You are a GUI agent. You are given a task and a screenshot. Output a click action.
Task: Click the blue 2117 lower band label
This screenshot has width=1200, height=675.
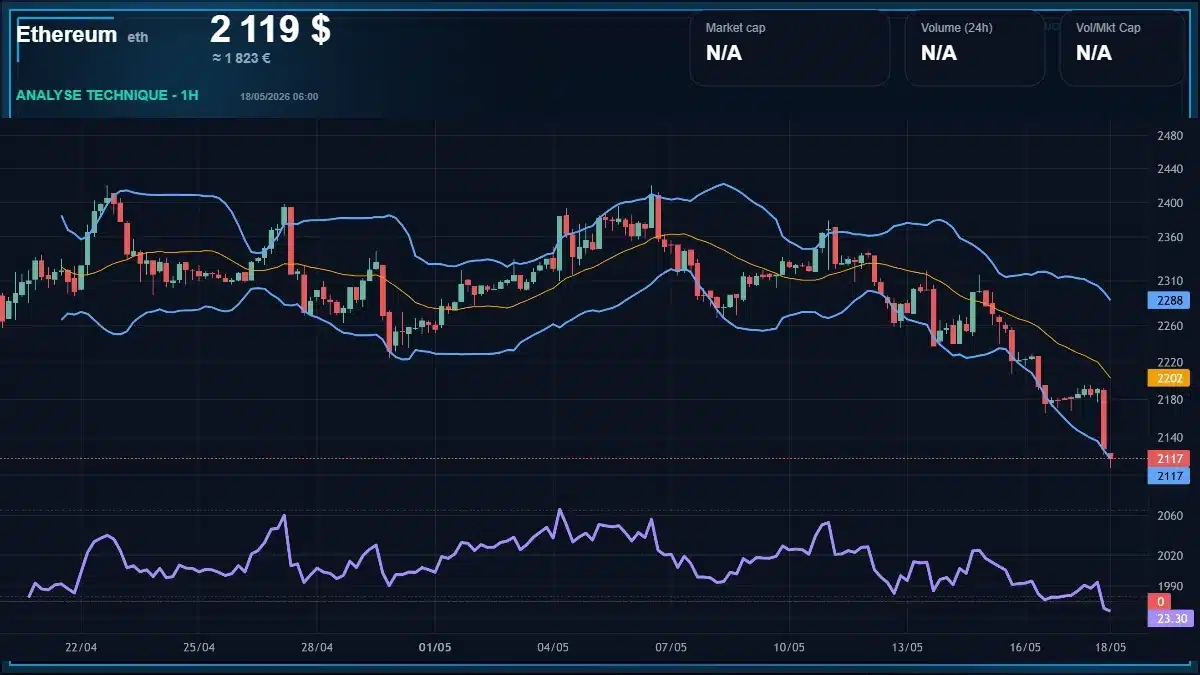(x=1168, y=476)
